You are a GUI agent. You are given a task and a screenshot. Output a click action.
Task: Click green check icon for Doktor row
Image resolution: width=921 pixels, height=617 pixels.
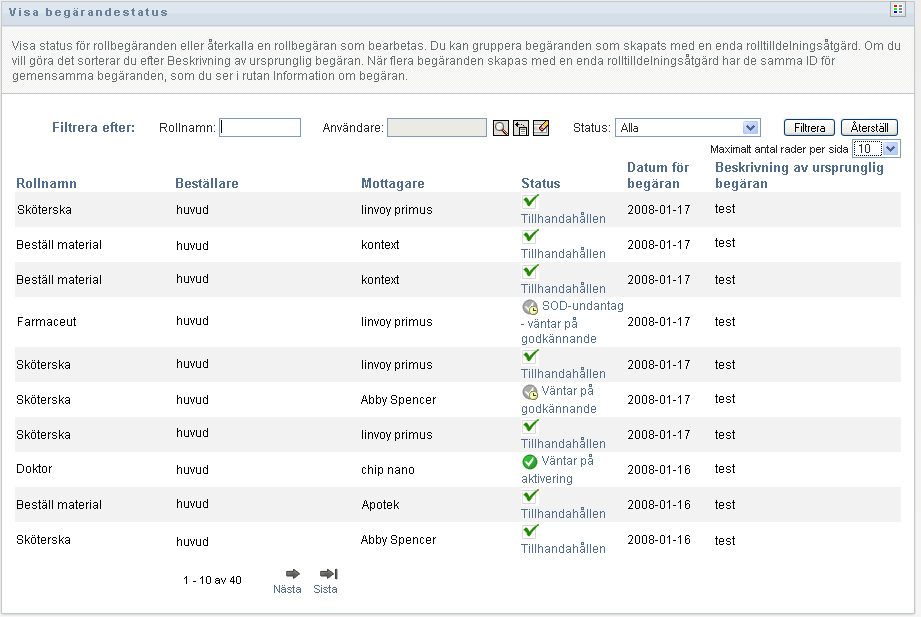[x=530, y=462]
